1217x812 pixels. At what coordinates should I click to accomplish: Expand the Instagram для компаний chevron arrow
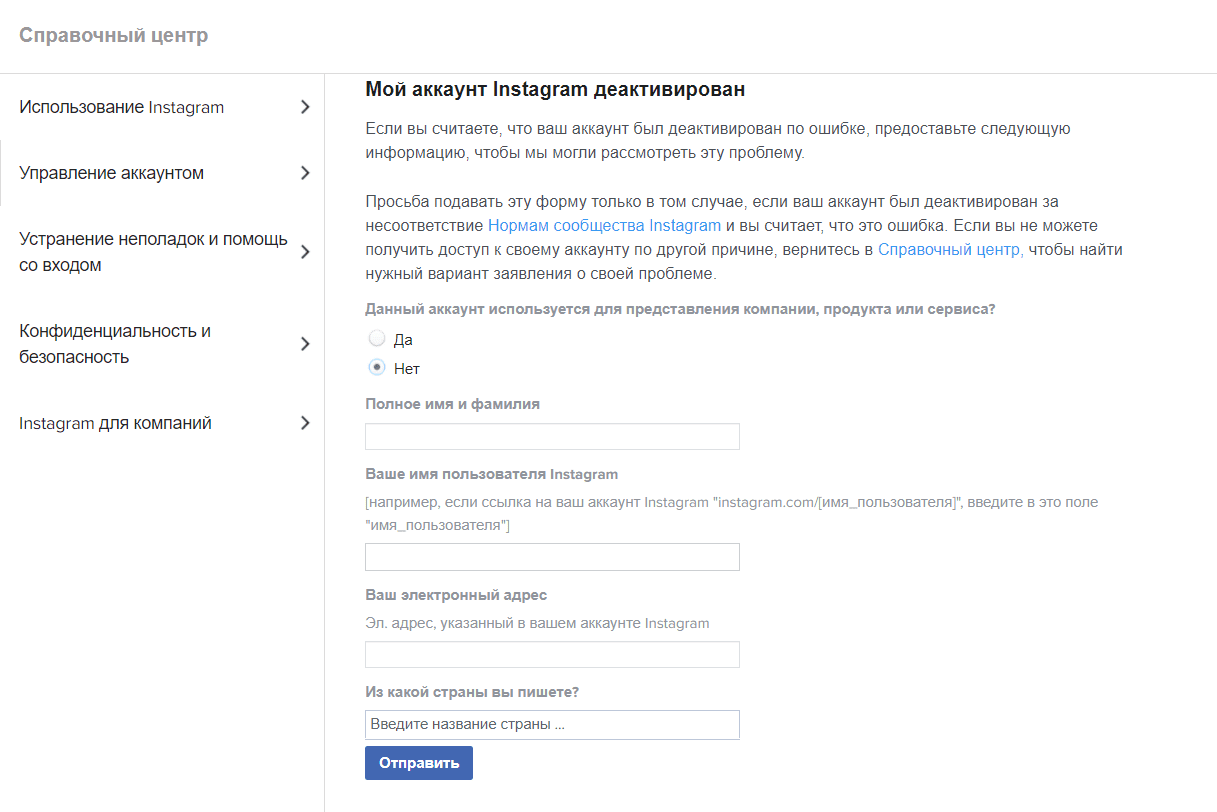tap(305, 423)
